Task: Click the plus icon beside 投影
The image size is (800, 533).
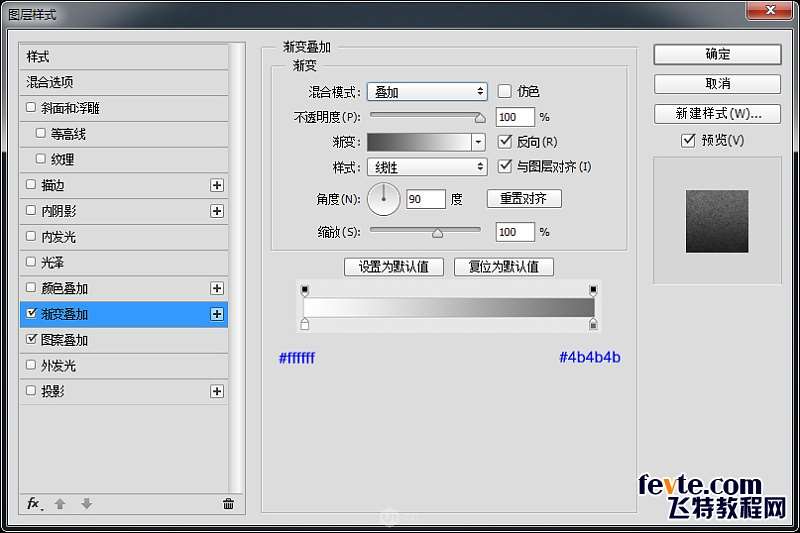Action: tap(216, 391)
